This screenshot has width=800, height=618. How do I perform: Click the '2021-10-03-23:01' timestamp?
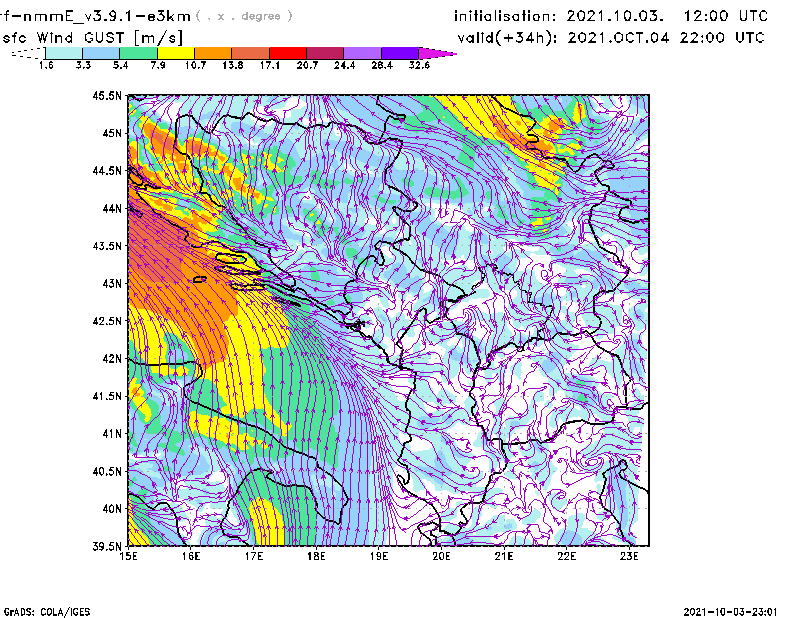point(730,612)
